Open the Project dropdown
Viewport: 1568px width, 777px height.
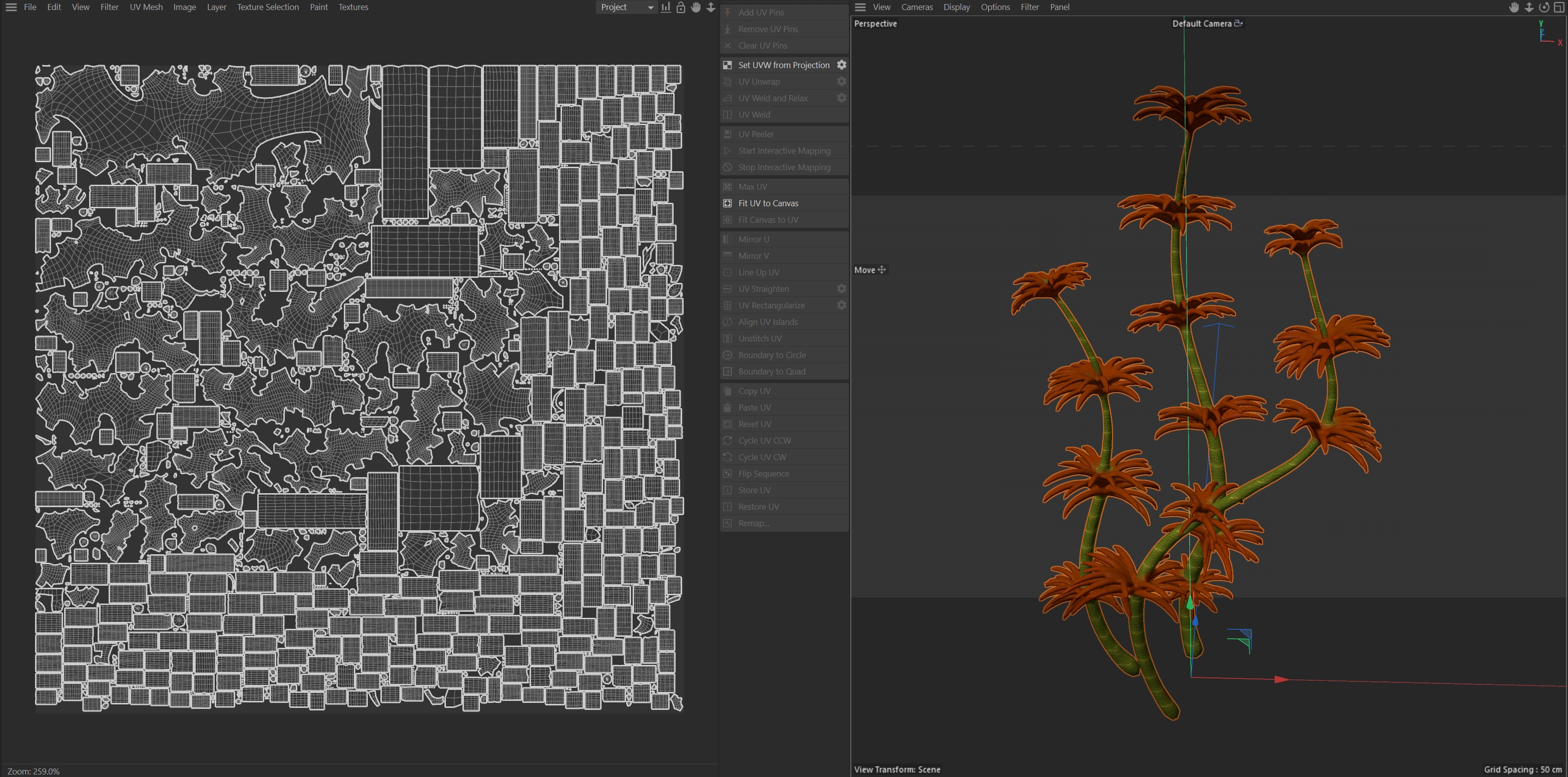[625, 8]
